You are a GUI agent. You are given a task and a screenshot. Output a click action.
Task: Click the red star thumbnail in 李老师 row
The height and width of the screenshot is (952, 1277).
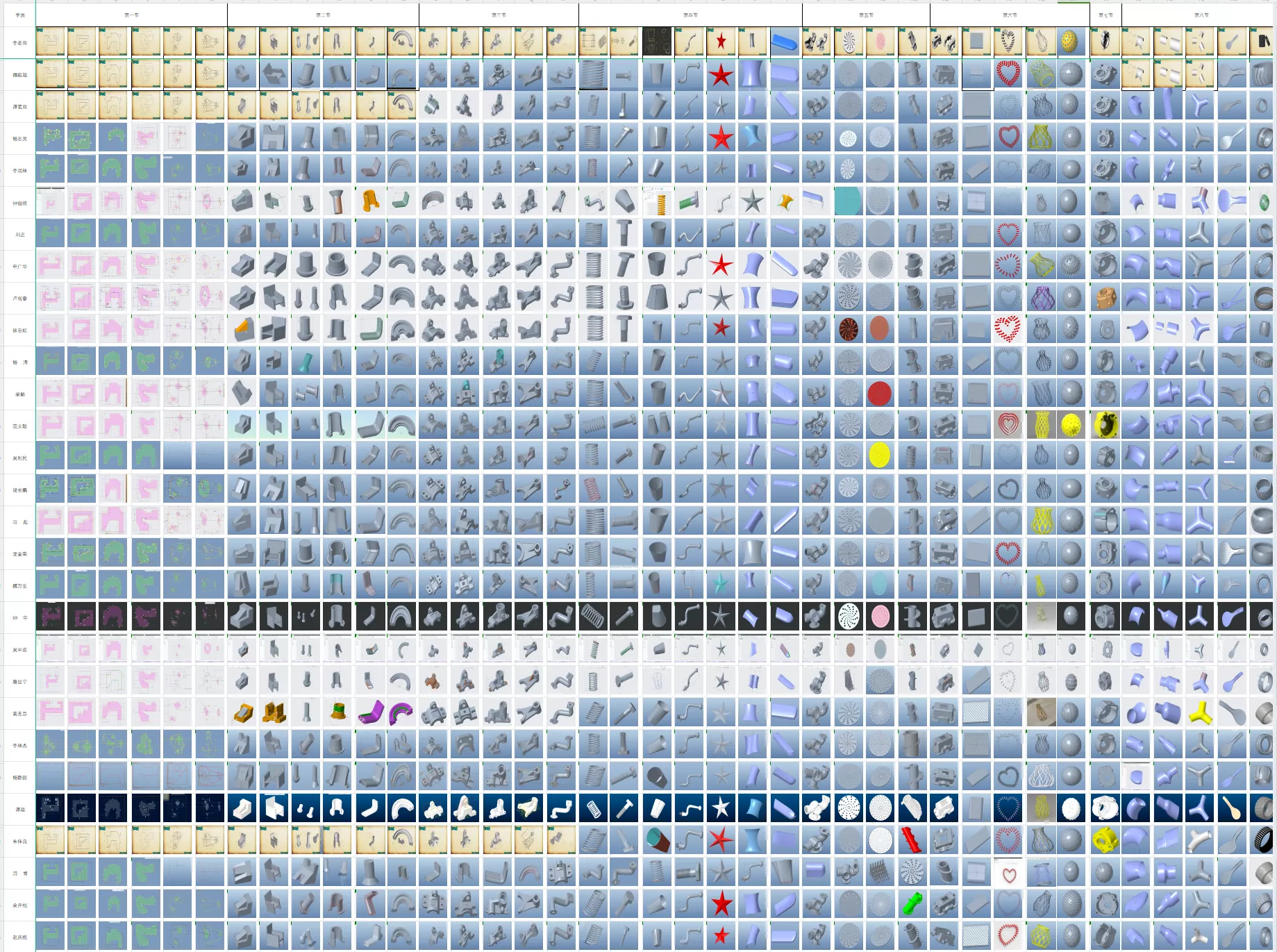click(x=721, y=42)
